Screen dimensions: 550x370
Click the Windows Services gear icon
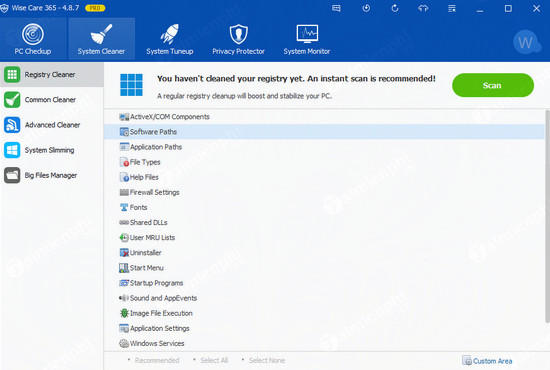pos(124,343)
